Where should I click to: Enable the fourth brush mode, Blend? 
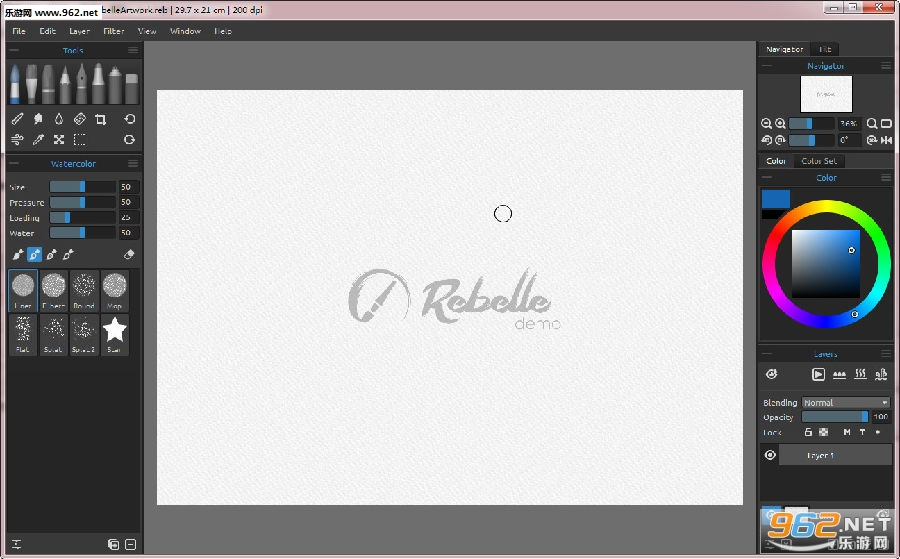coord(68,254)
